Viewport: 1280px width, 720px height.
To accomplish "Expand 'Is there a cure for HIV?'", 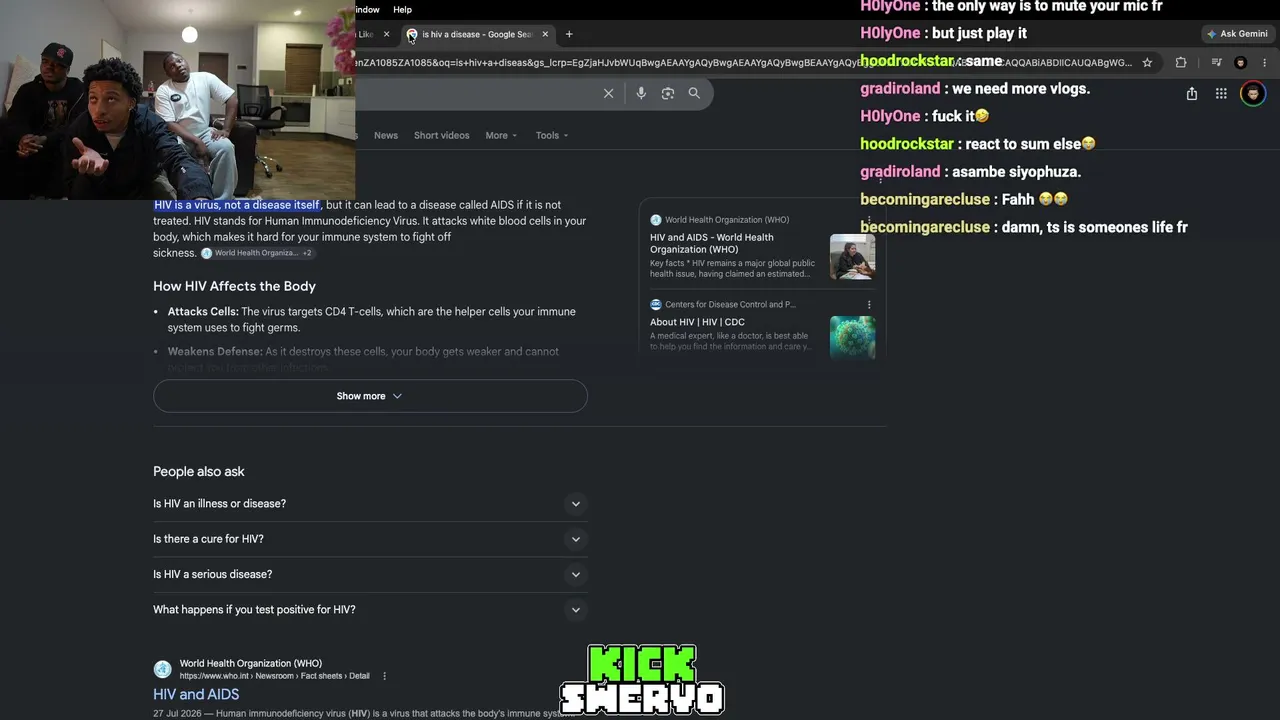I will click(x=370, y=539).
